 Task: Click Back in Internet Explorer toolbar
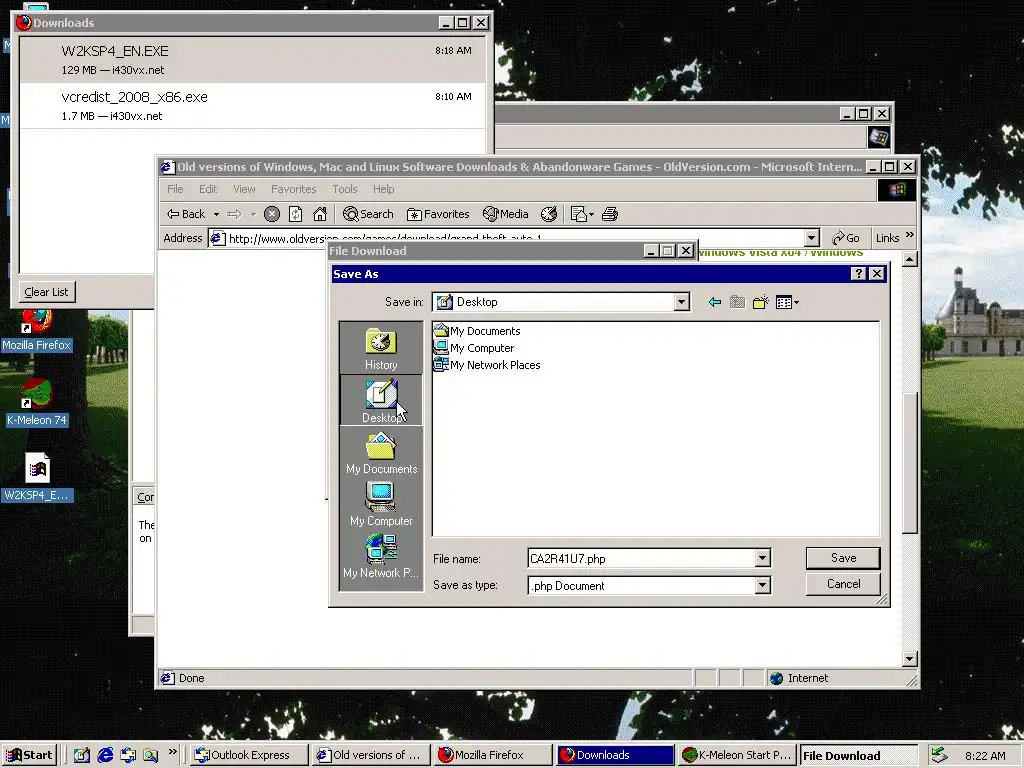click(186, 214)
